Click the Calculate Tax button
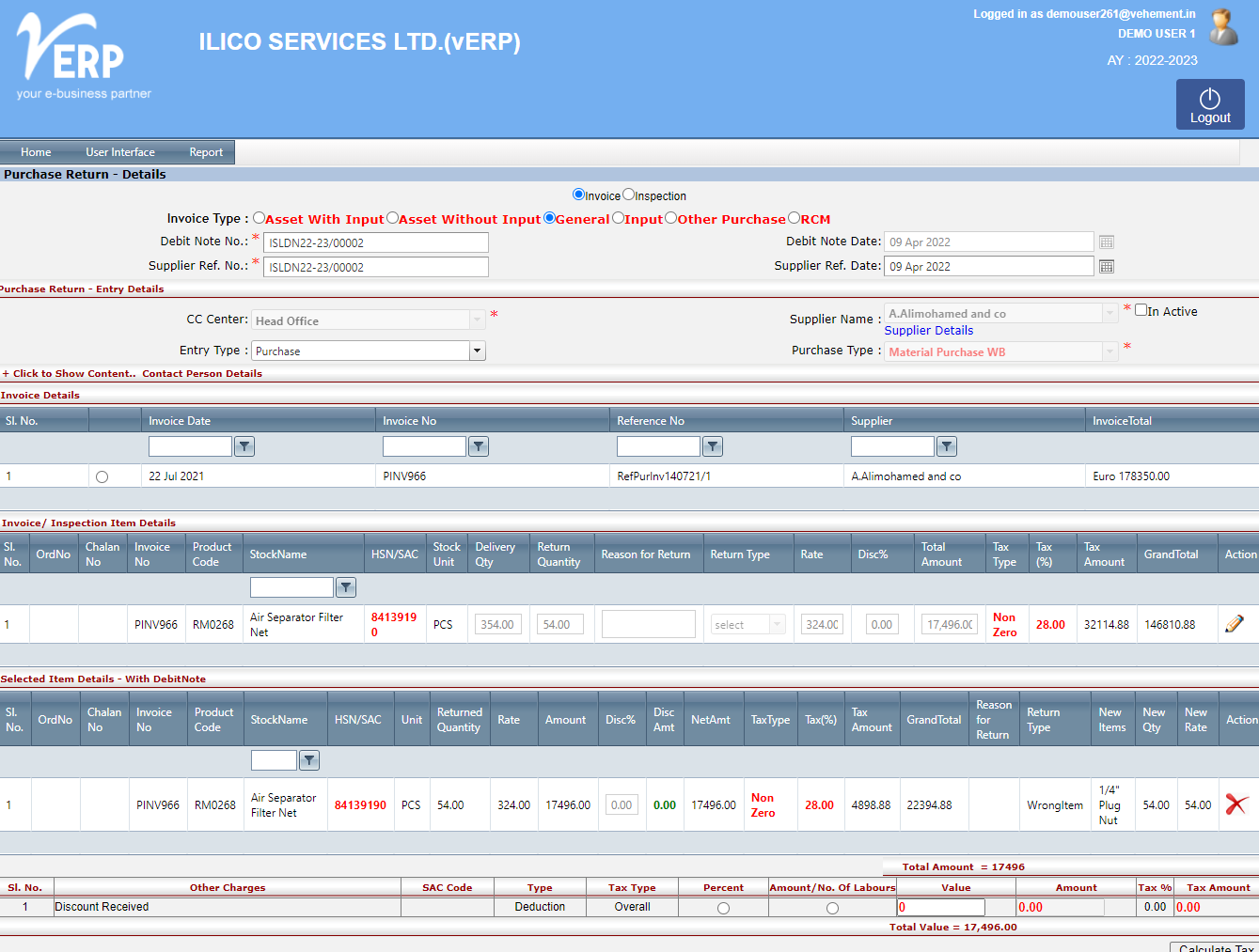 (1213, 947)
